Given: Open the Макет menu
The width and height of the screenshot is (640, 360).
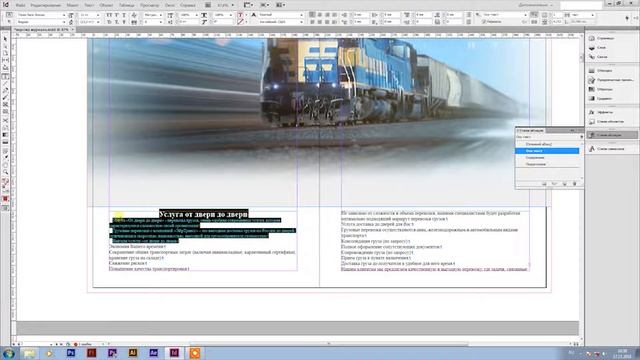Looking at the screenshot, I should click(x=72, y=5).
